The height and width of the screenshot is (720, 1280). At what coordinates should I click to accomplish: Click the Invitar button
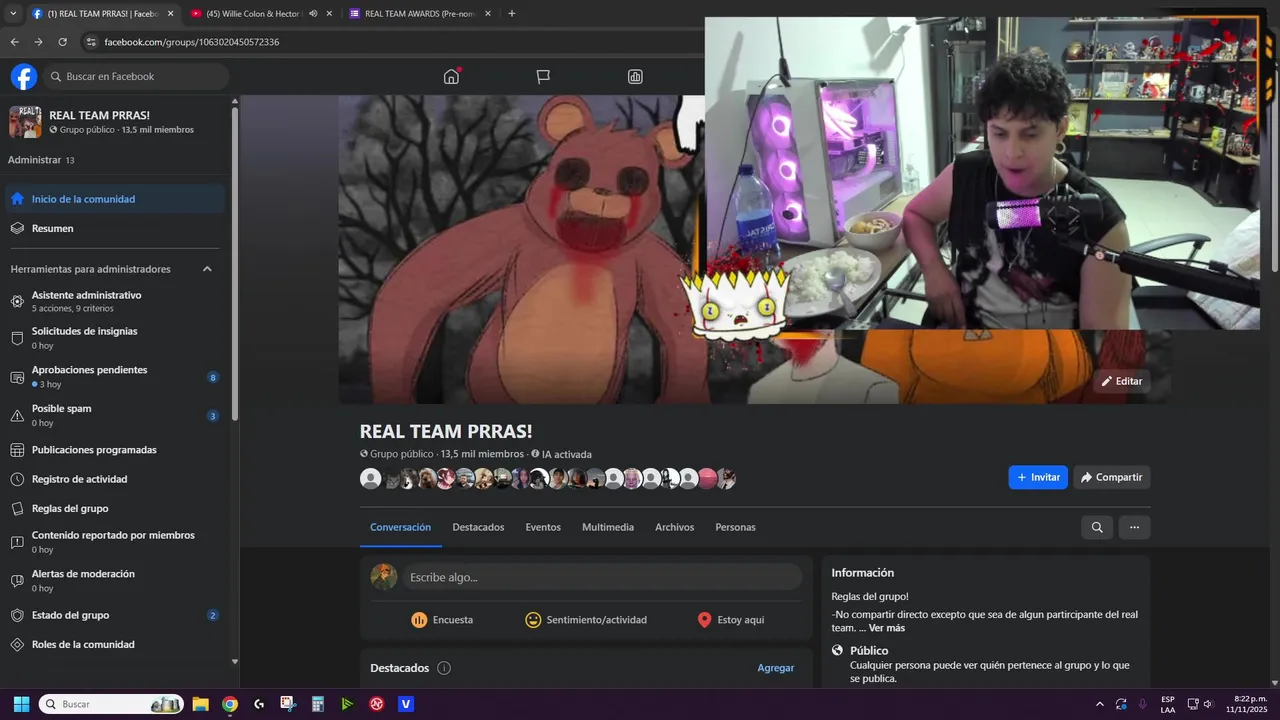click(x=1038, y=477)
